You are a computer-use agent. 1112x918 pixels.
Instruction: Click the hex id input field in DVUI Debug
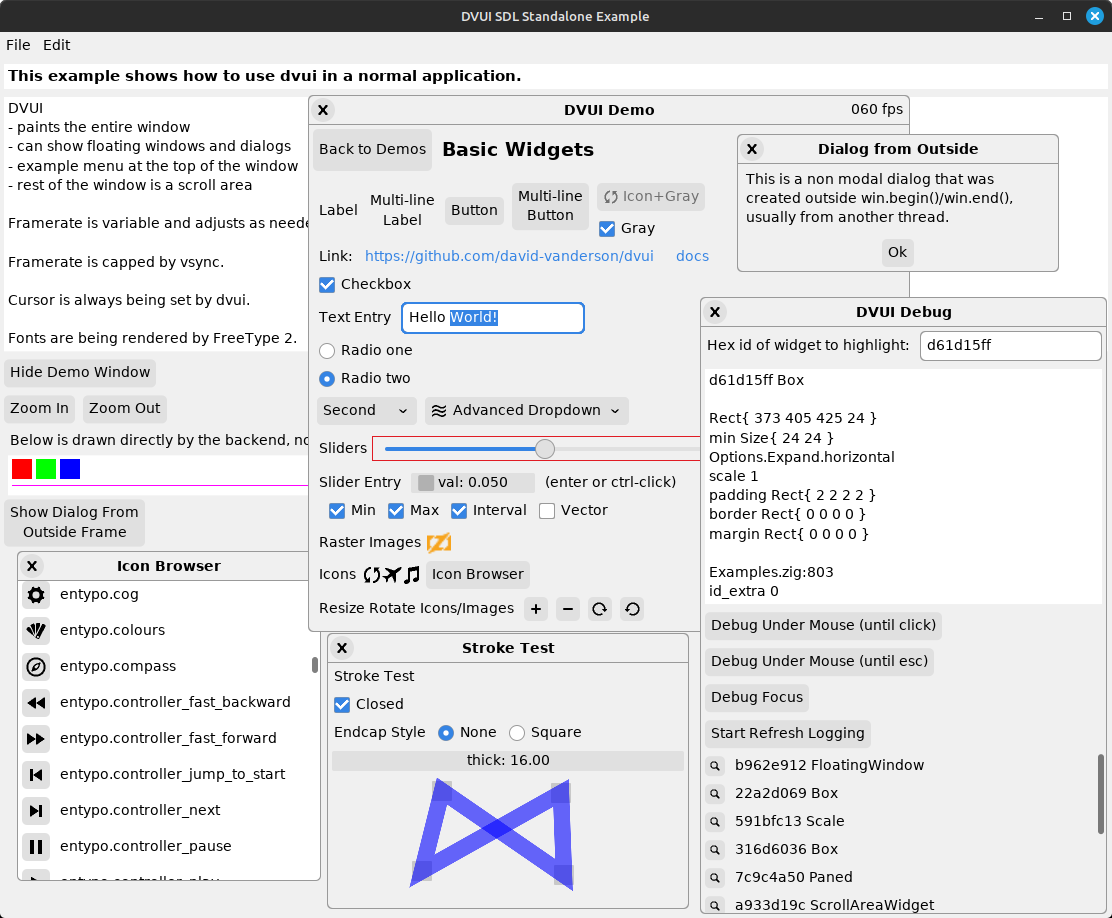click(x=1010, y=345)
